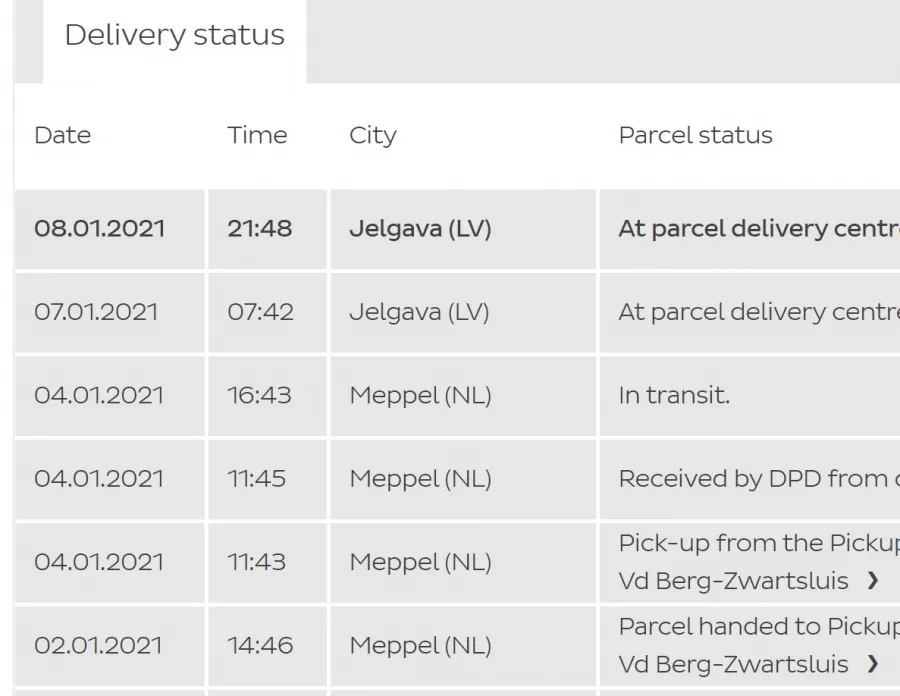Viewport: 900px width, 696px height.
Task: Click the Parcel status column header
Action: click(x=695, y=135)
